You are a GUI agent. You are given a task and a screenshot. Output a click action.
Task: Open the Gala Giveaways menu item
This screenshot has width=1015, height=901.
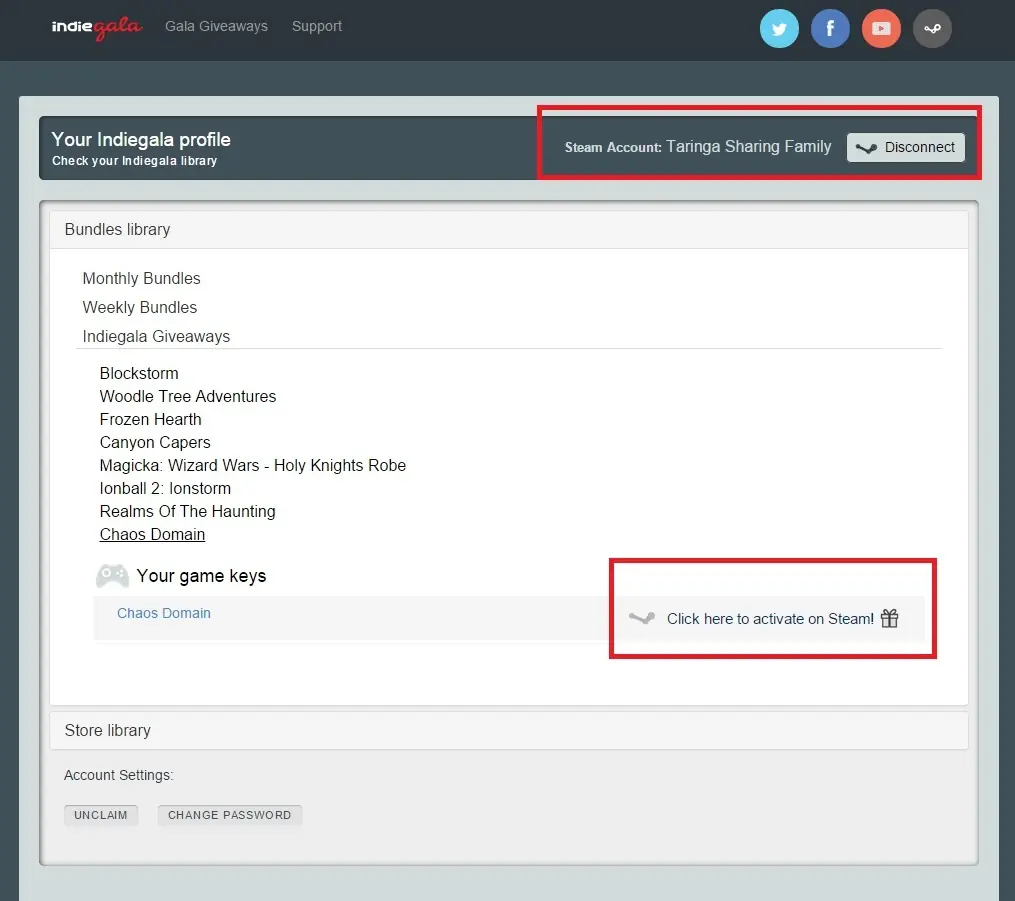(216, 26)
